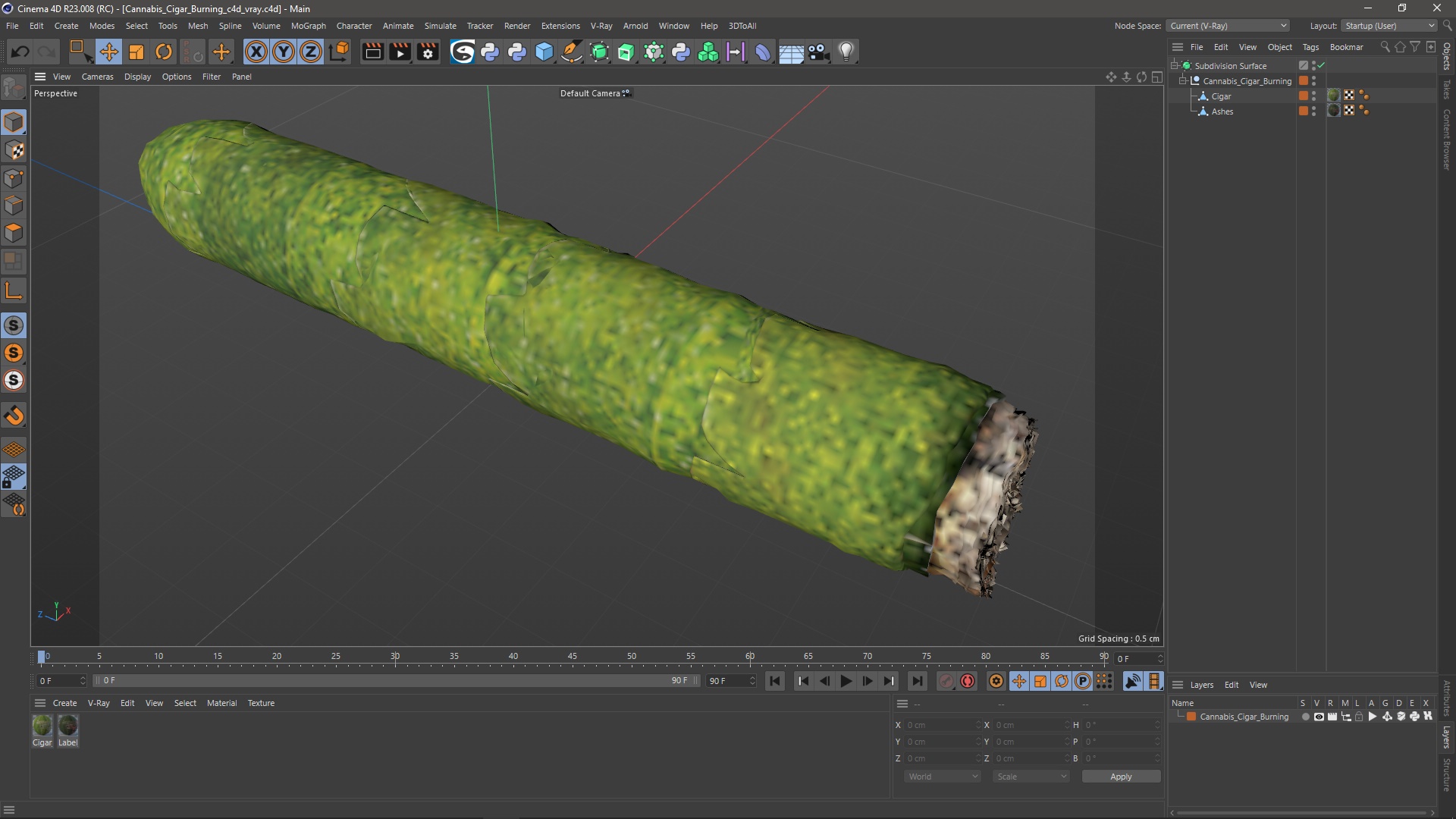
Task: Click the Undo arrow icon
Action: pyautogui.click(x=20, y=52)
